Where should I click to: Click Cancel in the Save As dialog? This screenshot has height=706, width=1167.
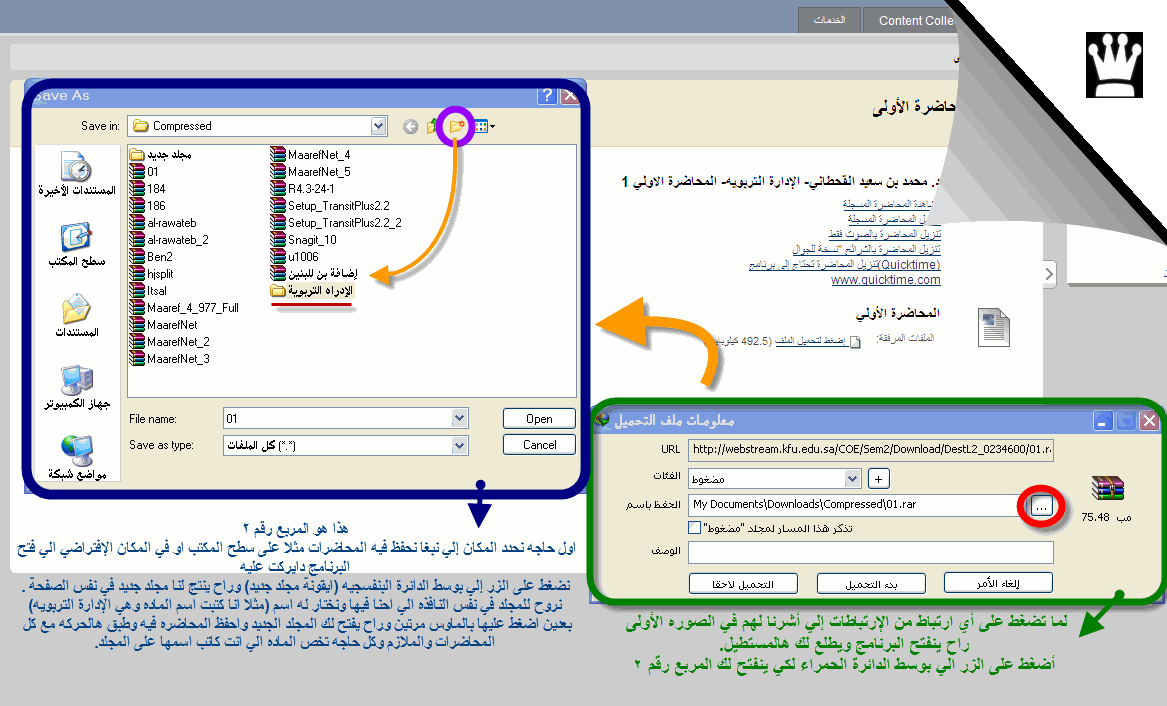[540, 445]
